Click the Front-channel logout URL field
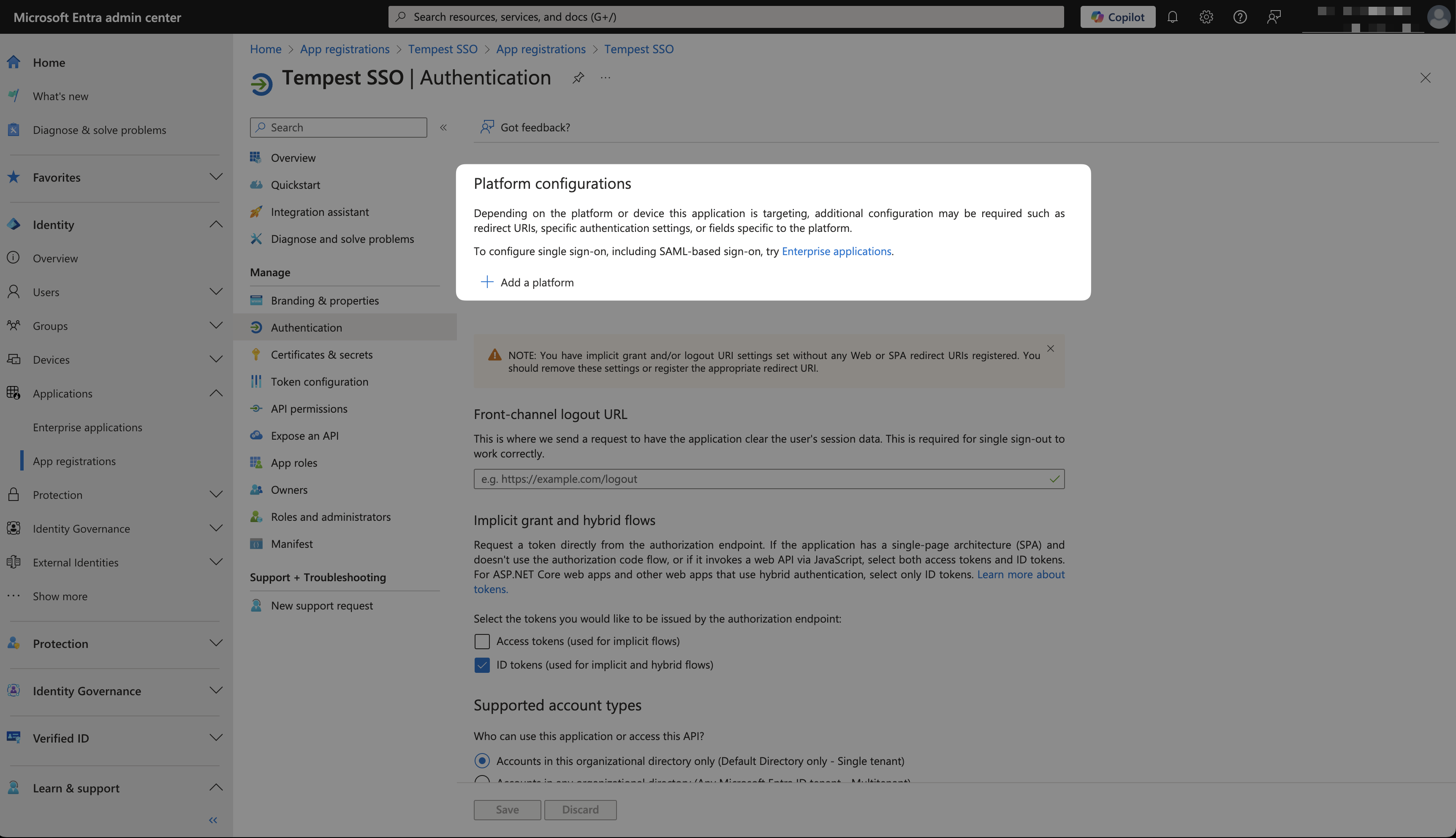The width and height of the screenshot is (1456, 838). (759, 479)
